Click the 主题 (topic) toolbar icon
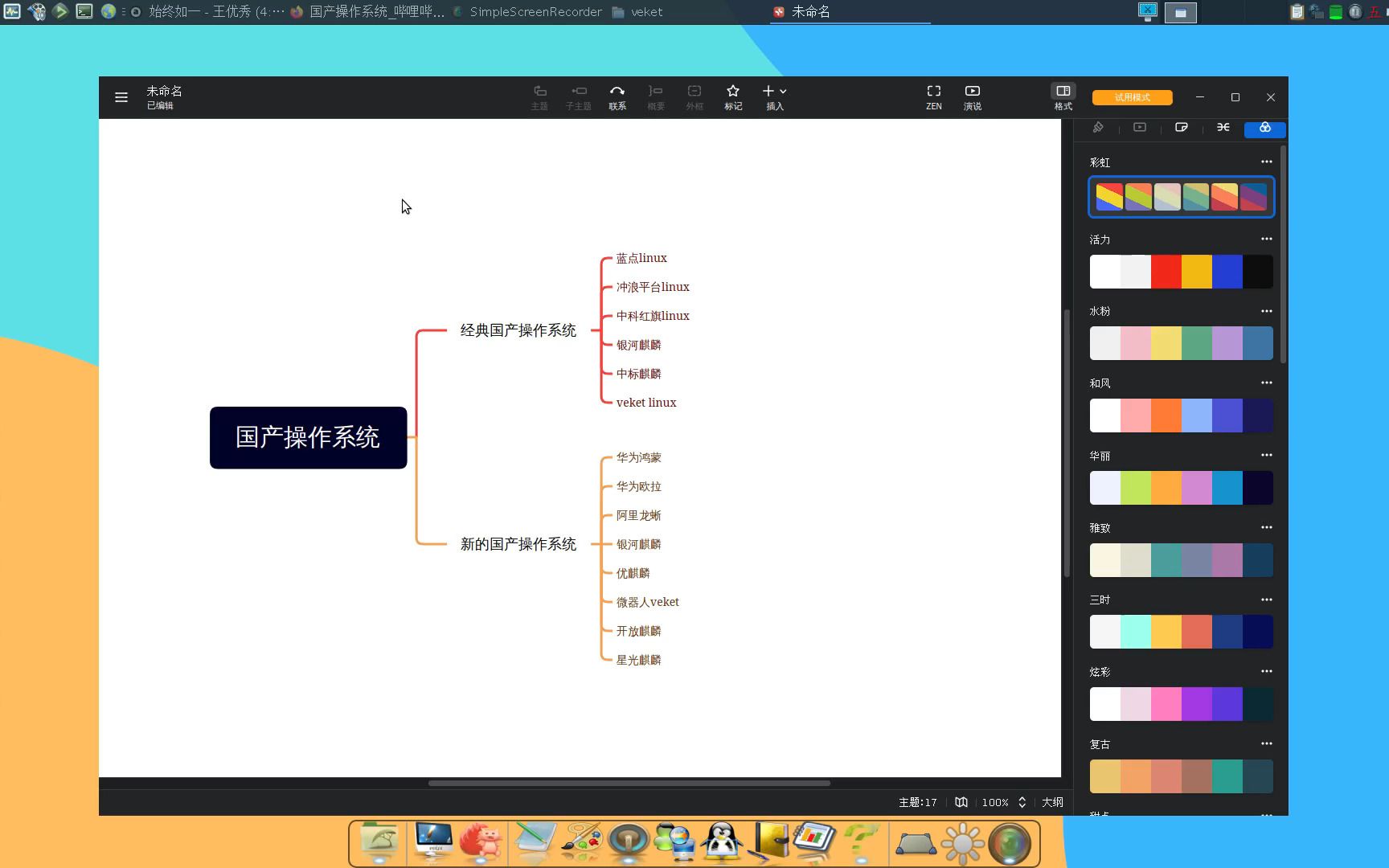 [x=539, y=97]
